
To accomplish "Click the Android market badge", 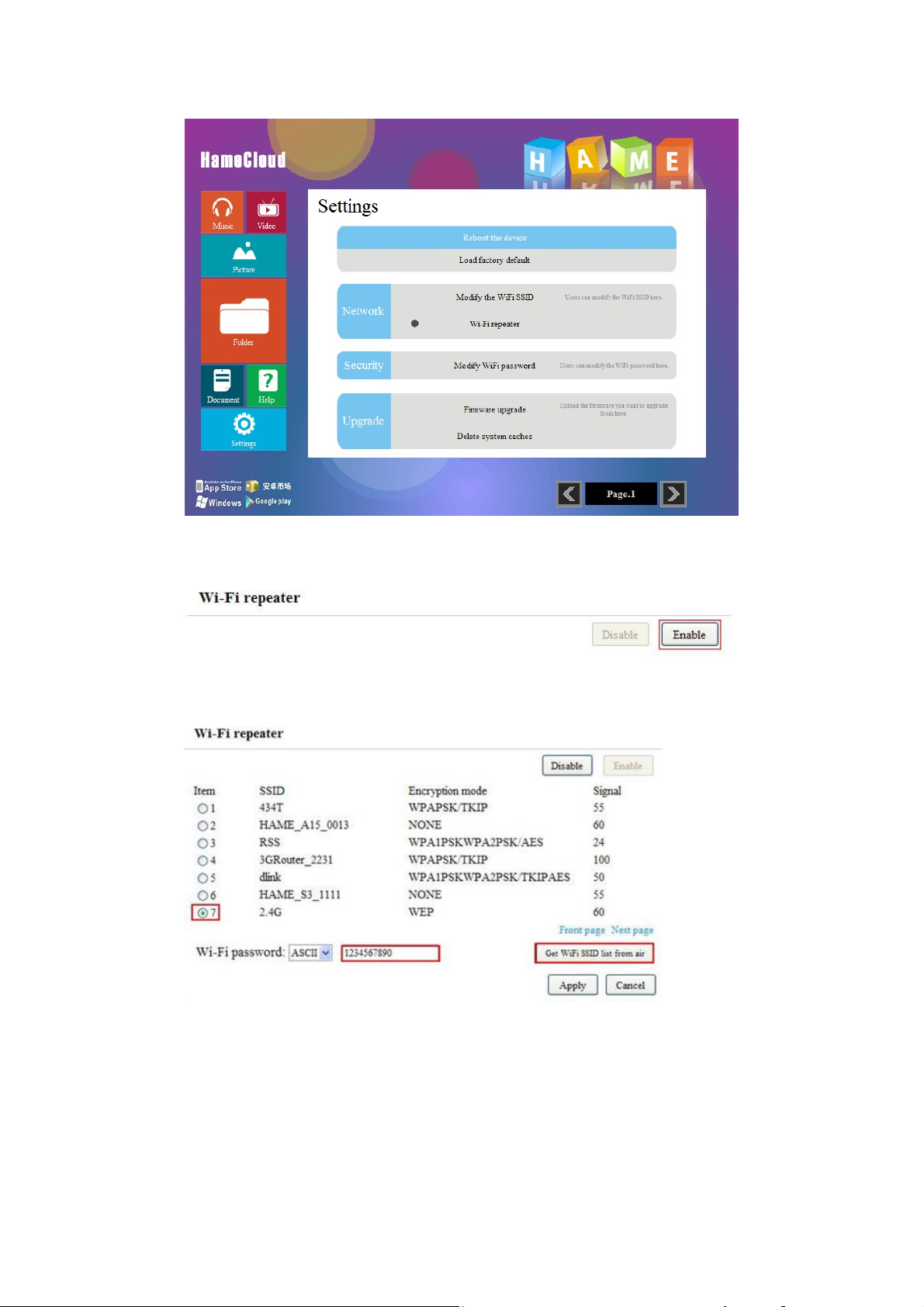I will click(268, 486).
